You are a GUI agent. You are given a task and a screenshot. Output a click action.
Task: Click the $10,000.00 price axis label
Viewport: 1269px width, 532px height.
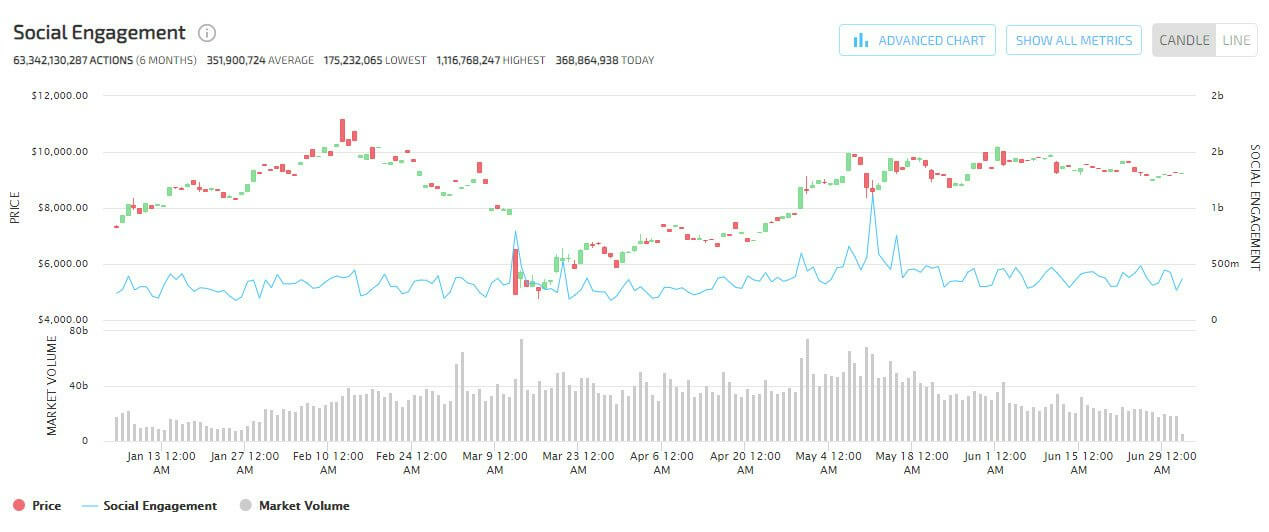(x=62, y=152)
